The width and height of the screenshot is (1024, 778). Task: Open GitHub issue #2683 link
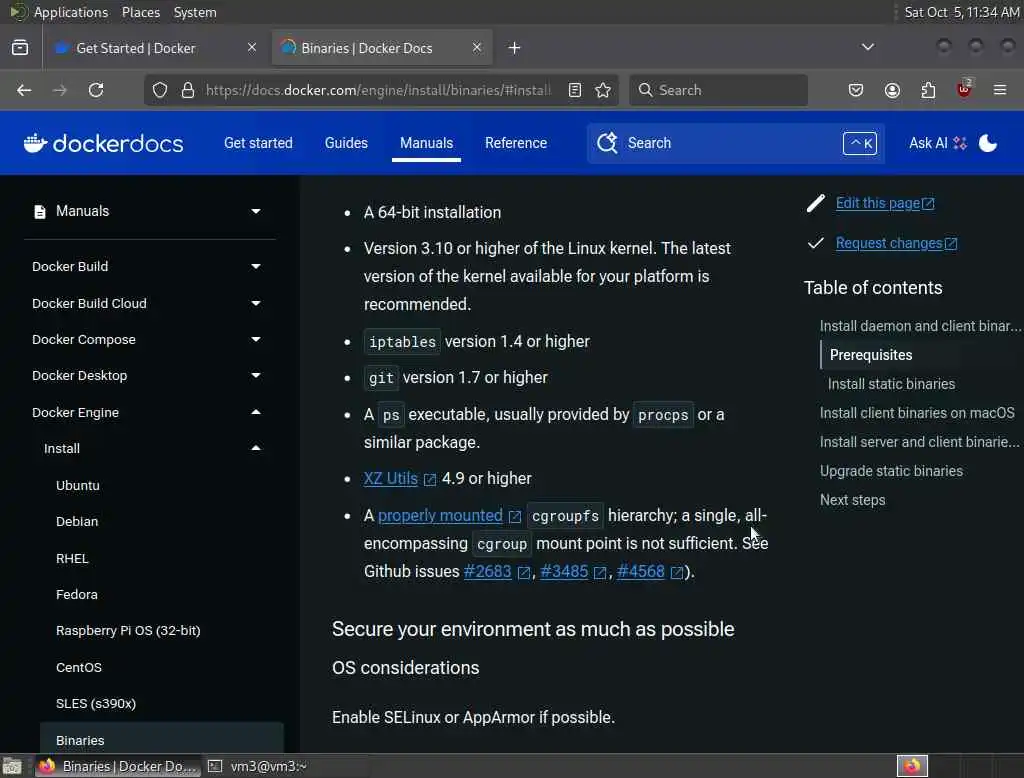[487, 572]
